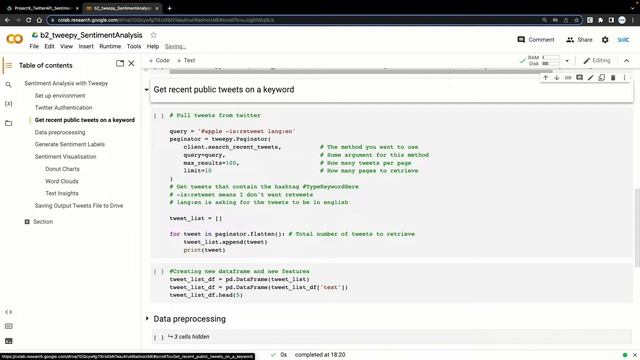The height and width of the screenshot is (360, 640).
Task: Go to Set up environment section
Action: [x=60, y=96]
